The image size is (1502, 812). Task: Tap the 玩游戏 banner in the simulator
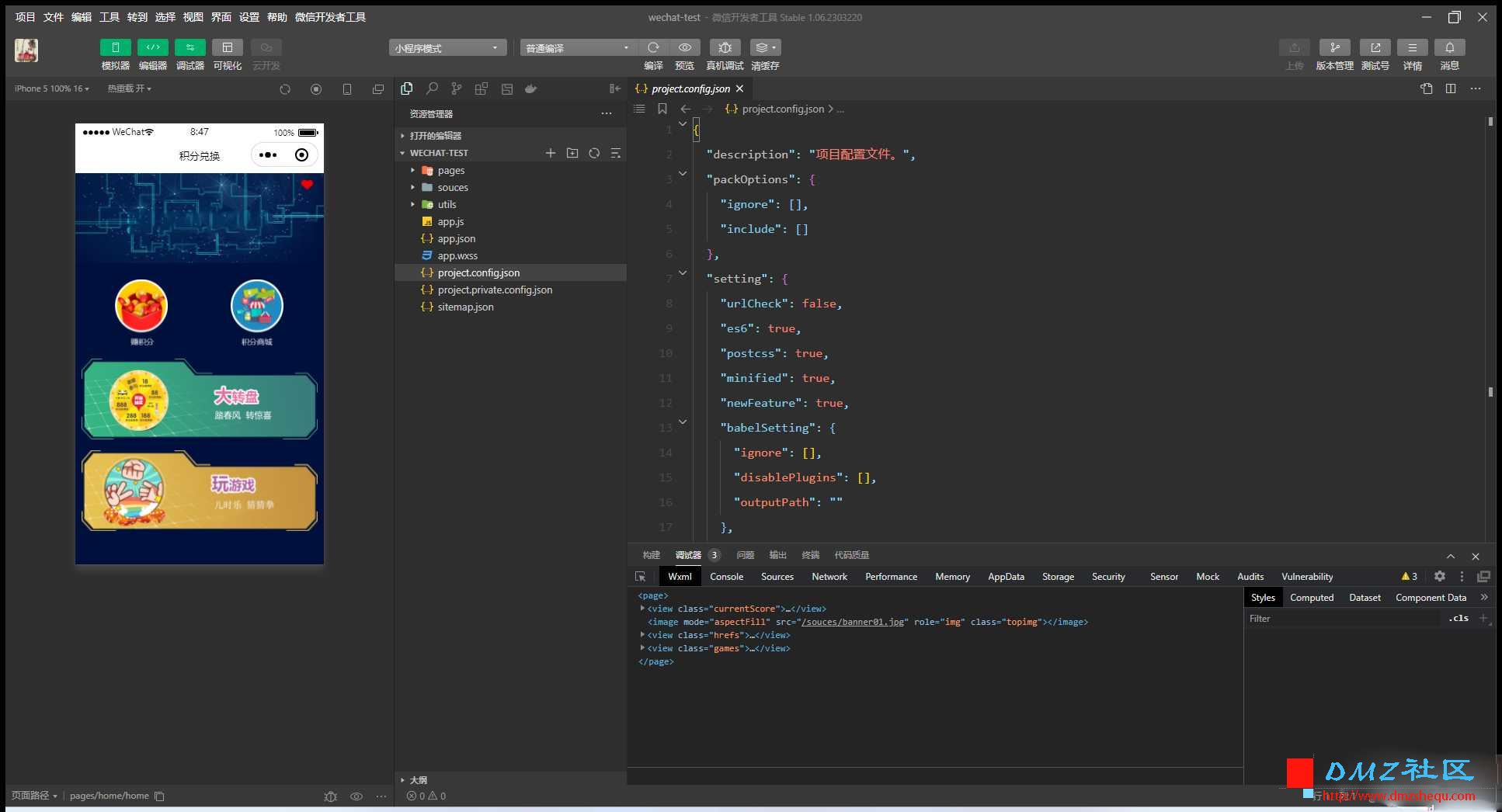click(x=200, y=491)
